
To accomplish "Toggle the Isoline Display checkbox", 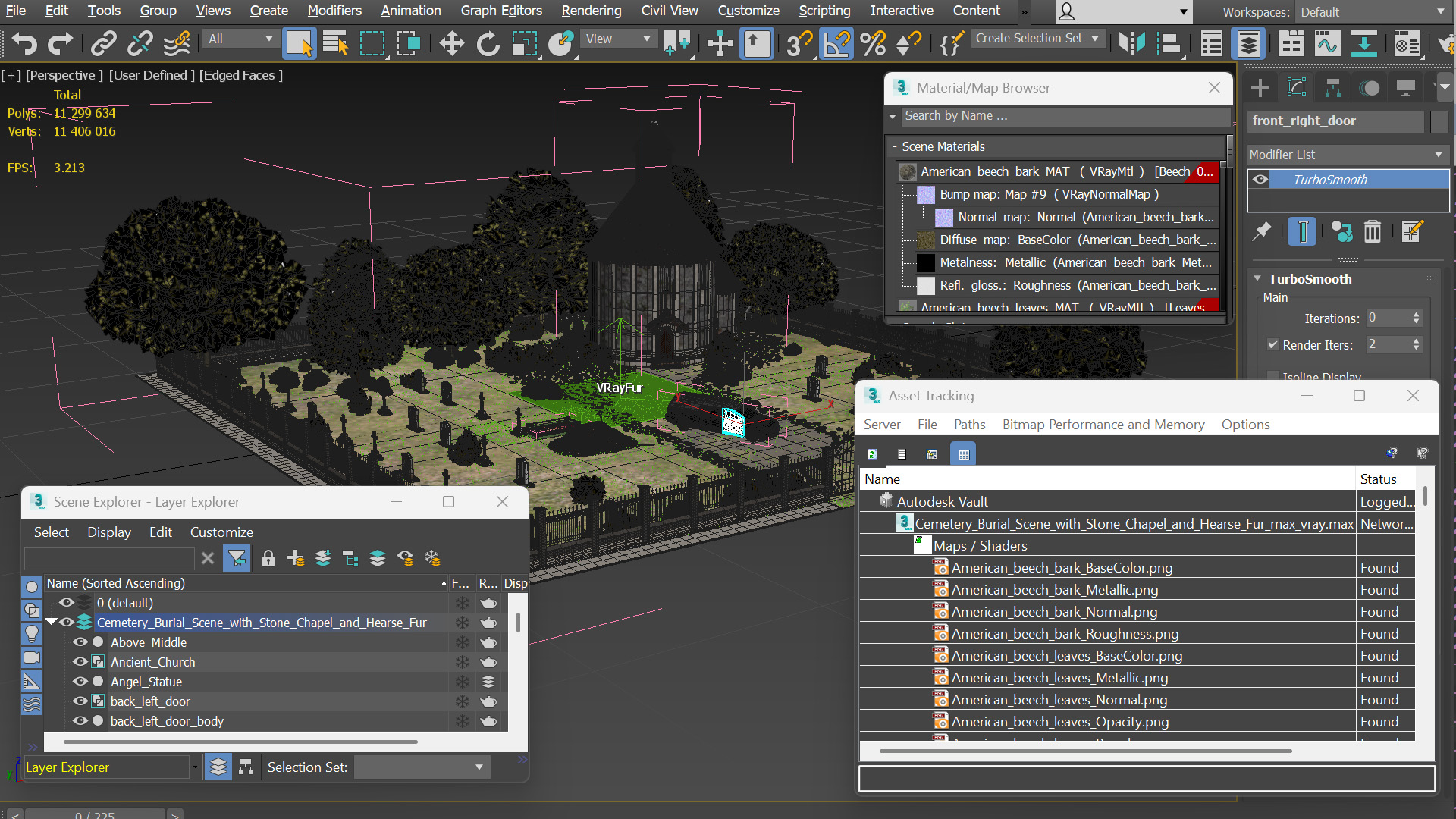I will point(1273,376).
